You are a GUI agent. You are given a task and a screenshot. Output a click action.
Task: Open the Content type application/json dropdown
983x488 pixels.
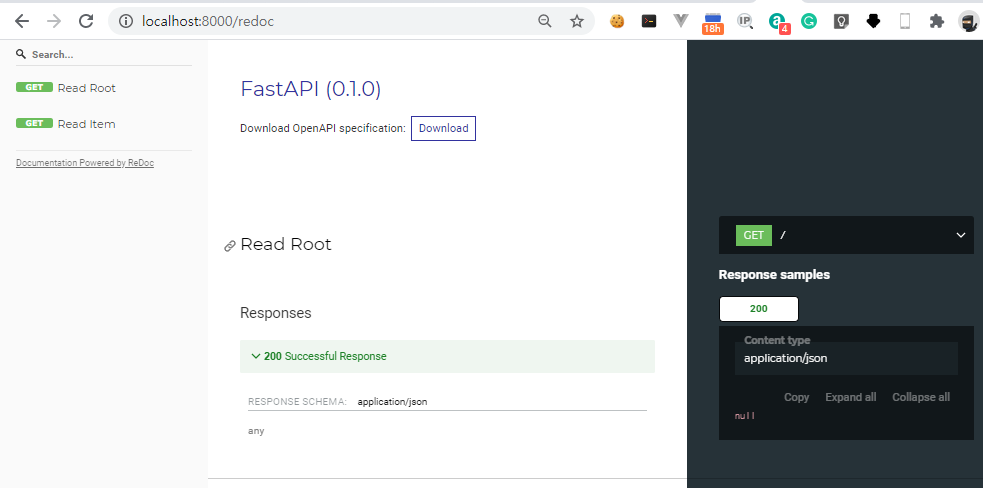846,358
